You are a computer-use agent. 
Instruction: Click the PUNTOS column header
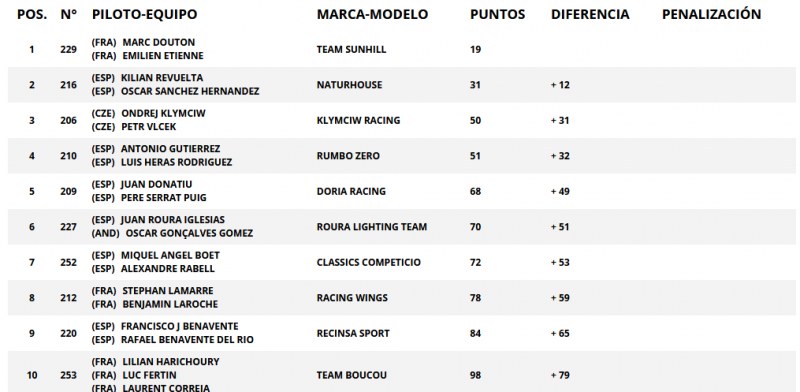(x=497, y=14)
